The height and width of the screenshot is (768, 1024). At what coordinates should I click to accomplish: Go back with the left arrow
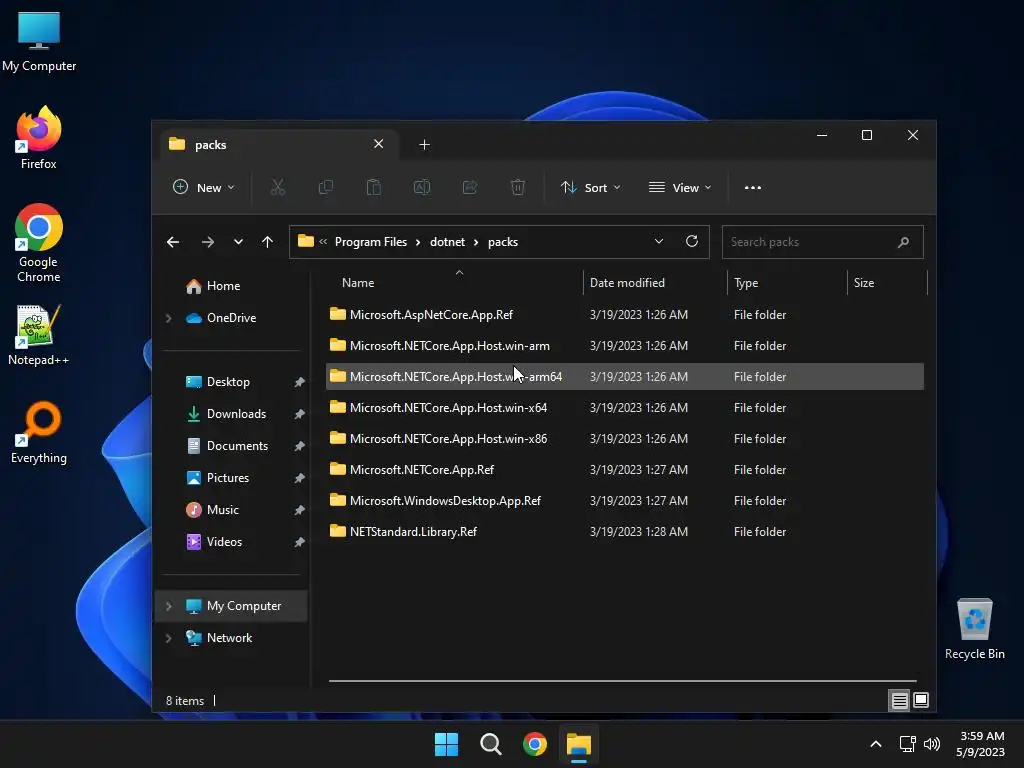pos(173,242)
